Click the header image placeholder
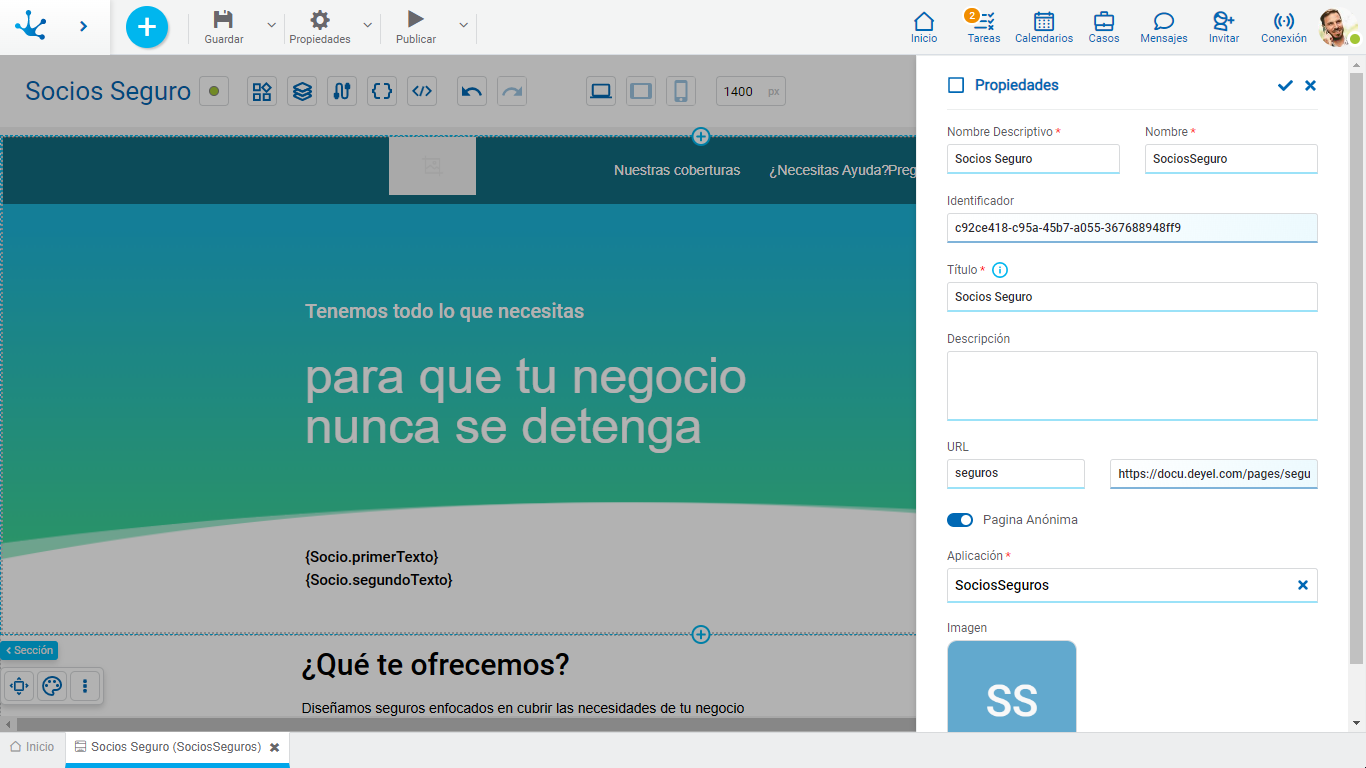This screenshot has width=1366, height=768. [x=432, y=166]
